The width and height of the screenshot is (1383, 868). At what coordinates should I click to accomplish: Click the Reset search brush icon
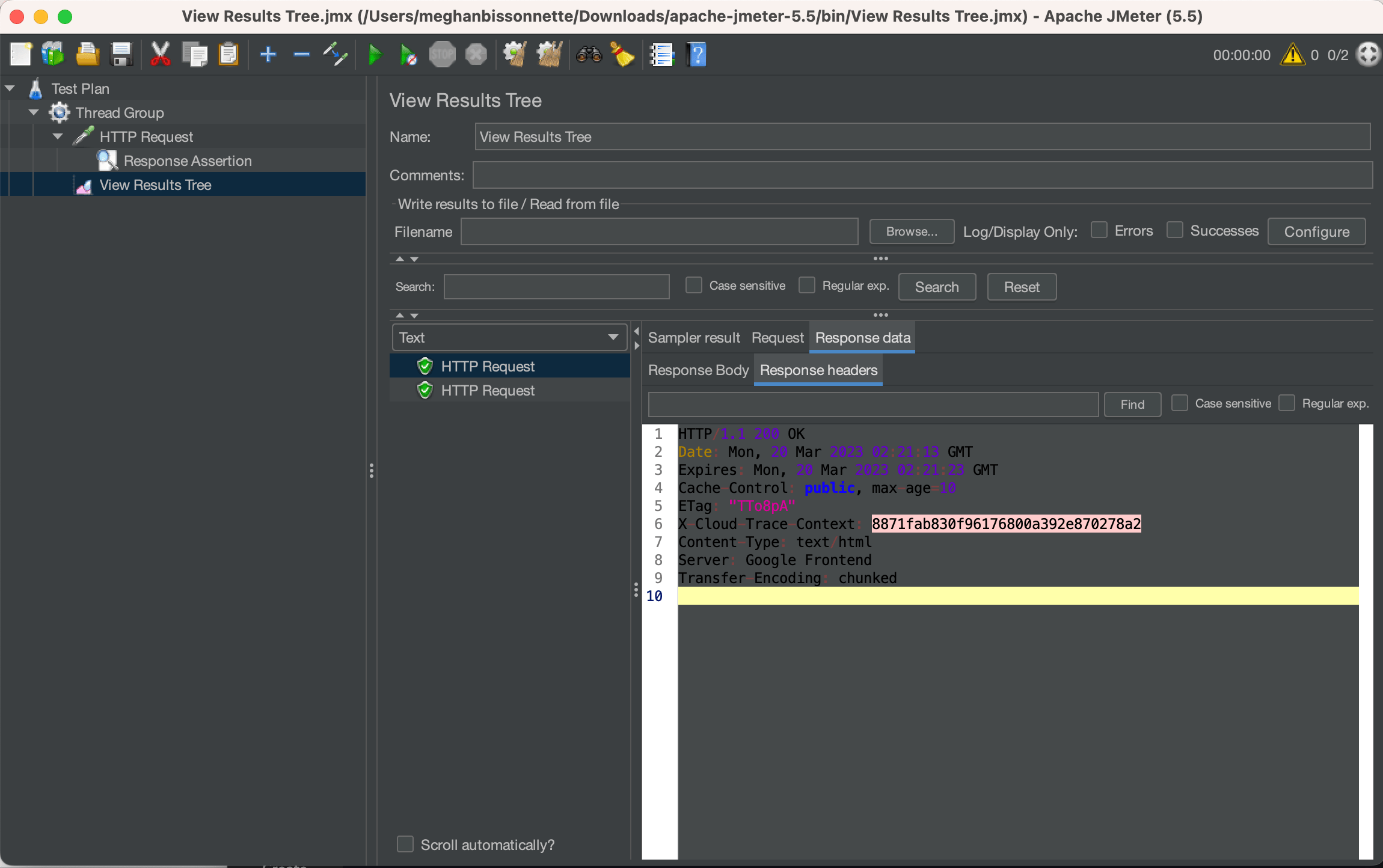click(622, 55)
